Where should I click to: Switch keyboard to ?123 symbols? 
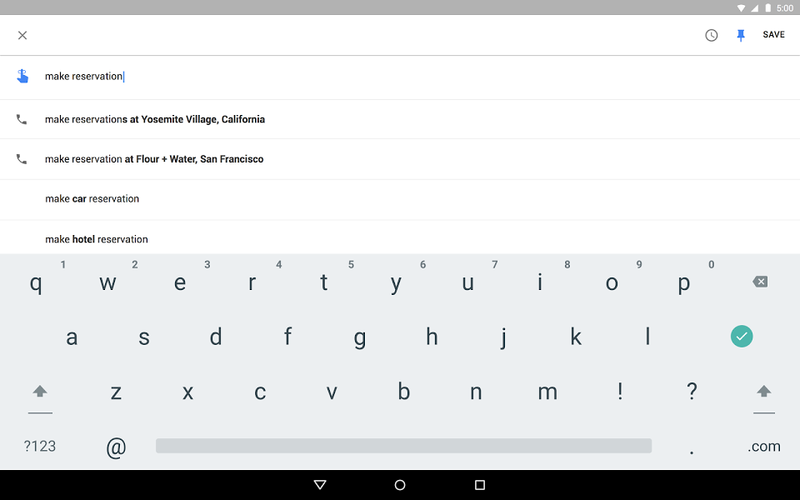point(40,446)
